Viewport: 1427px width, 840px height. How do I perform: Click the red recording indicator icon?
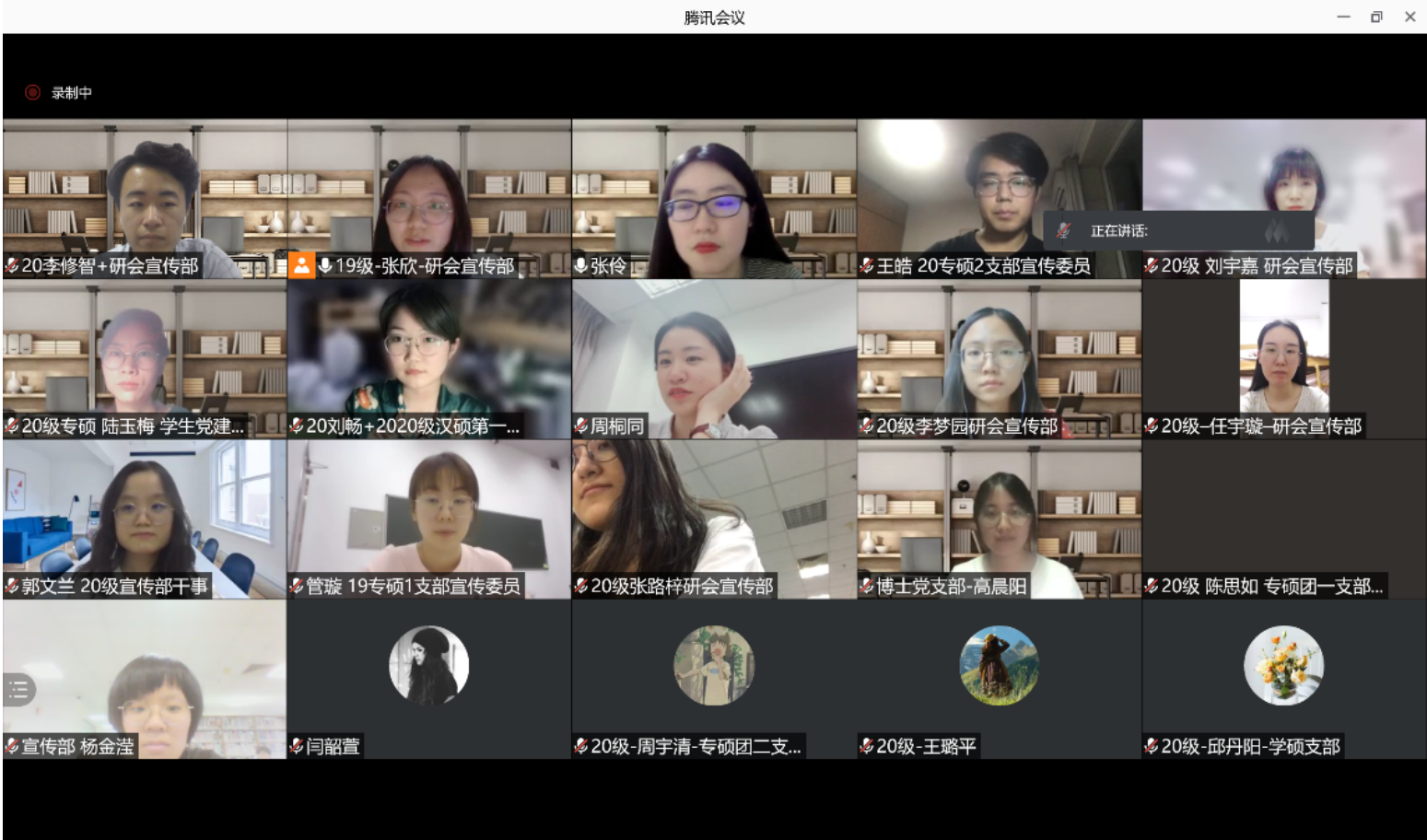[32, 92]
